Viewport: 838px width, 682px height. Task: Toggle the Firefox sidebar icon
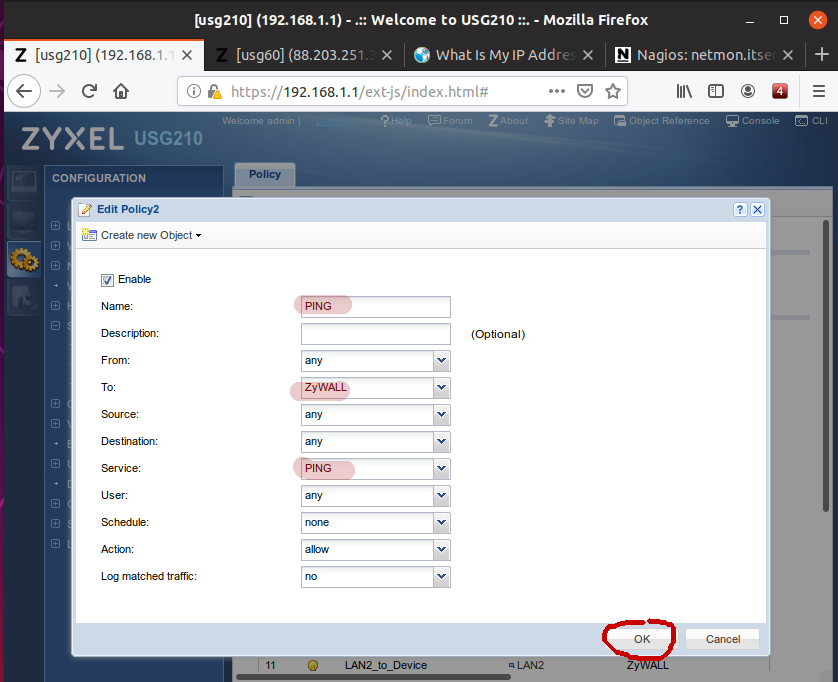click(x=716, y=91)
